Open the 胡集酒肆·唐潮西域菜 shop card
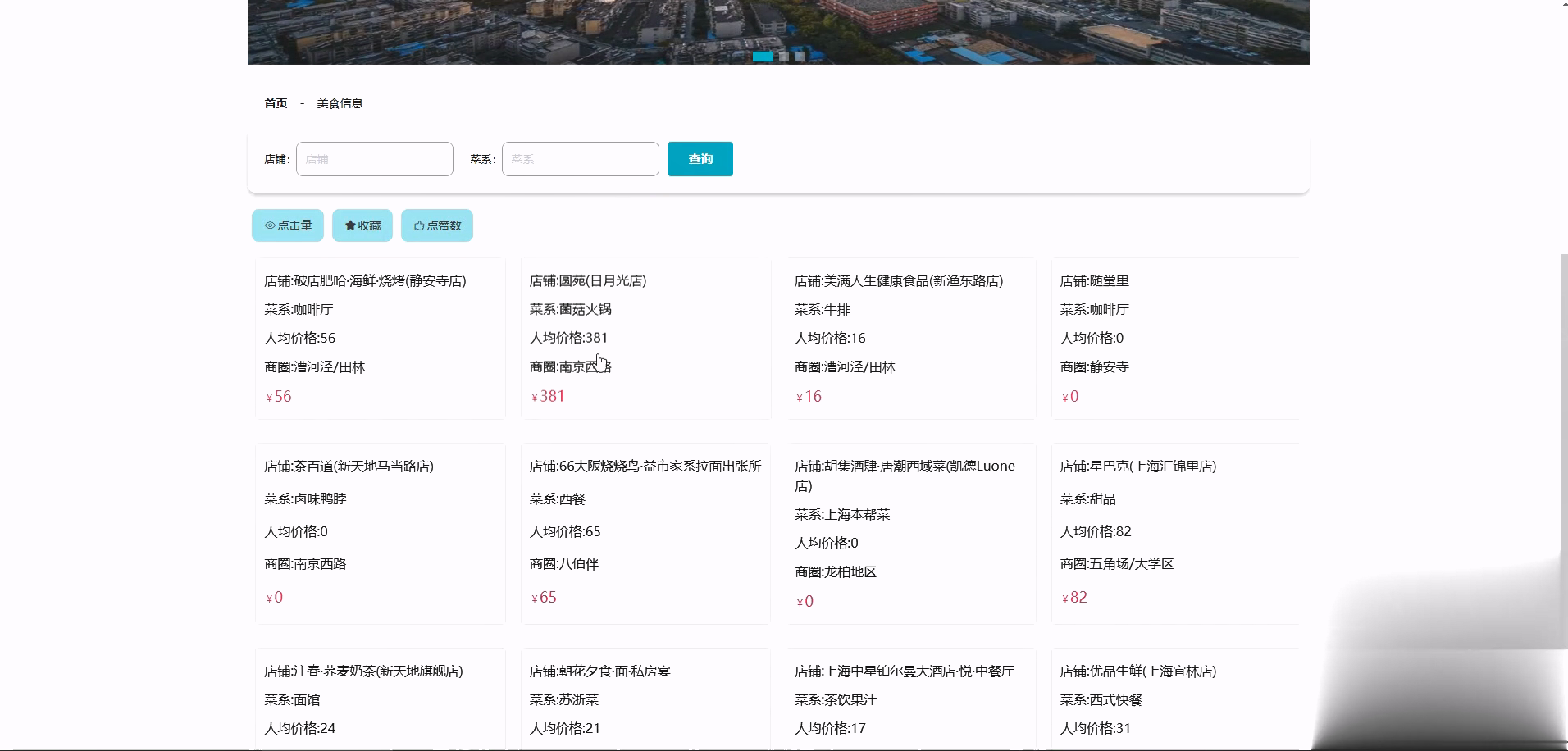 tap(911, 534)
